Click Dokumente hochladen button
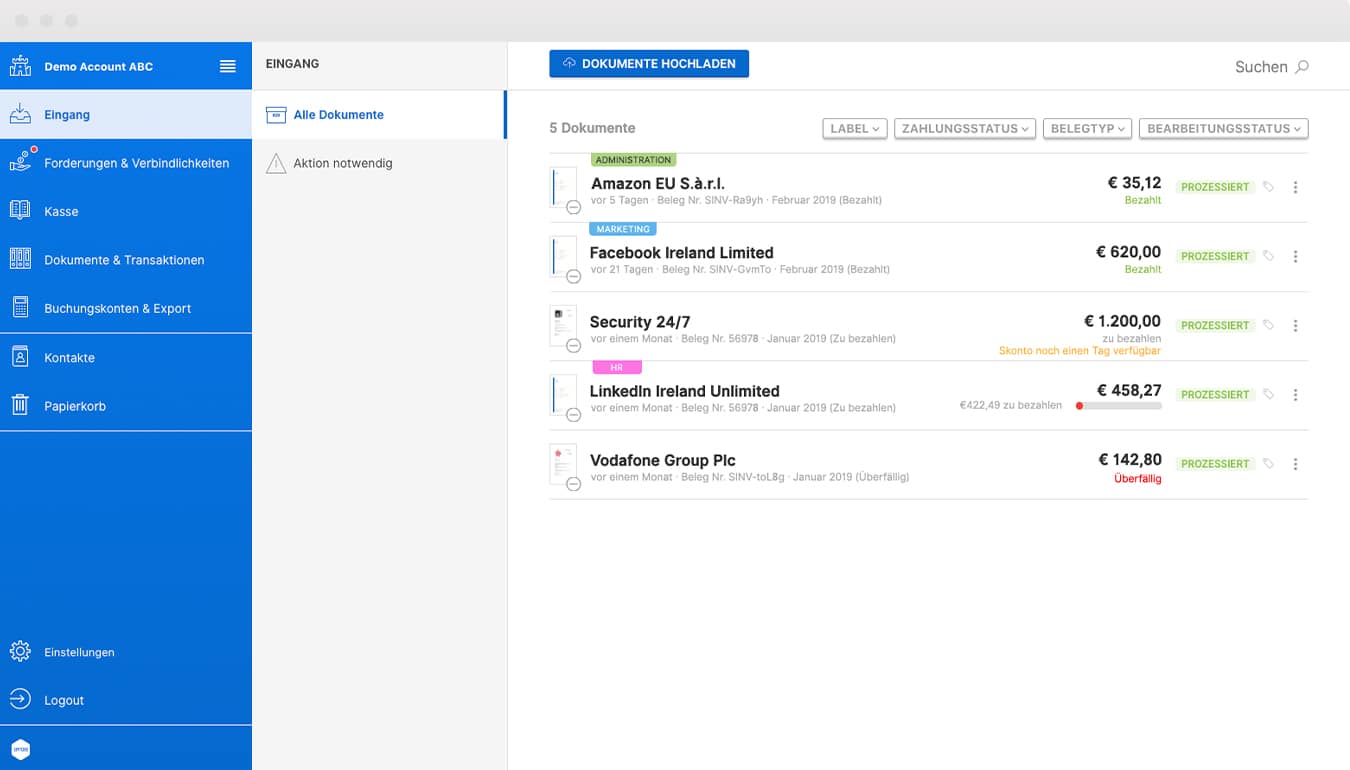Image resolution: width=1350 pixels, height=770 pixels. tap(649, 64)
